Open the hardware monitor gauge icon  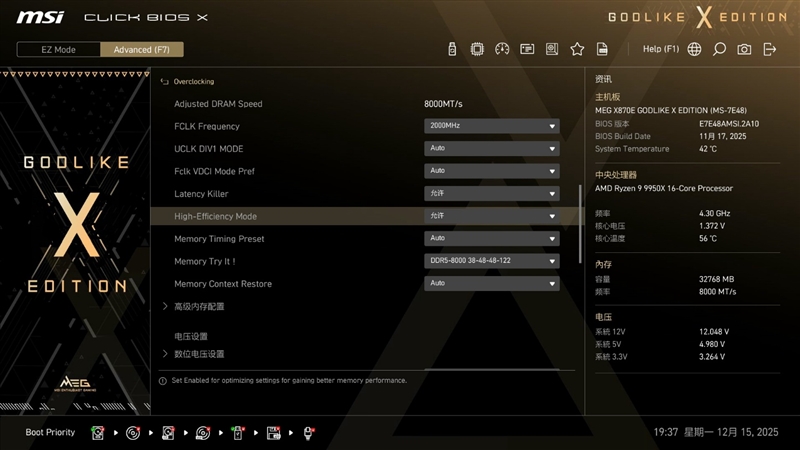click(x=502, y=49)
